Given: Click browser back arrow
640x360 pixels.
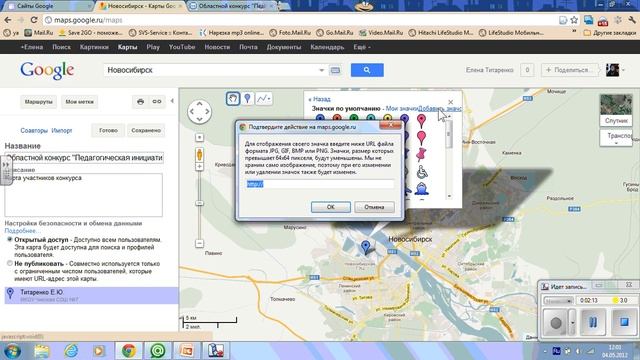Looking at the screenshot, I should [8, 20].
